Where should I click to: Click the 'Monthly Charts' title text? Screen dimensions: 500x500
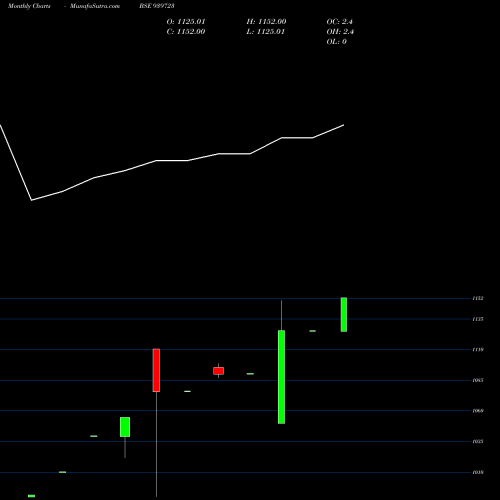point(29,6)
